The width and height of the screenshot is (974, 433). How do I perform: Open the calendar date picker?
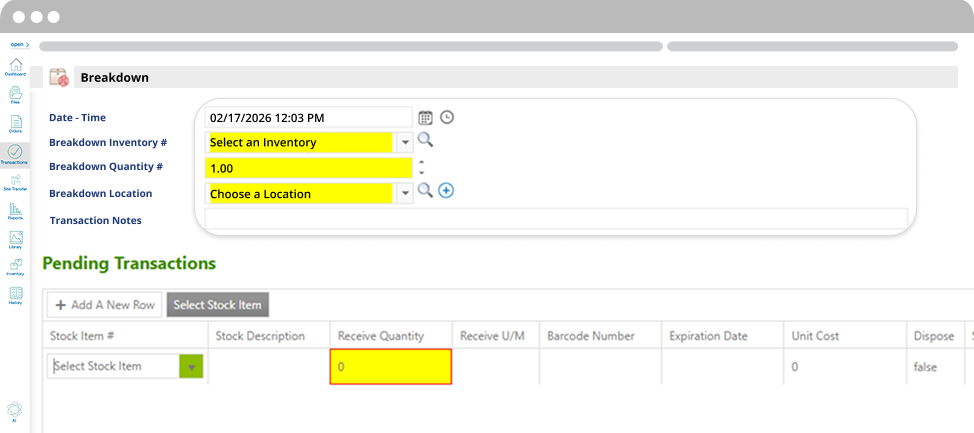tap(425, 117)
